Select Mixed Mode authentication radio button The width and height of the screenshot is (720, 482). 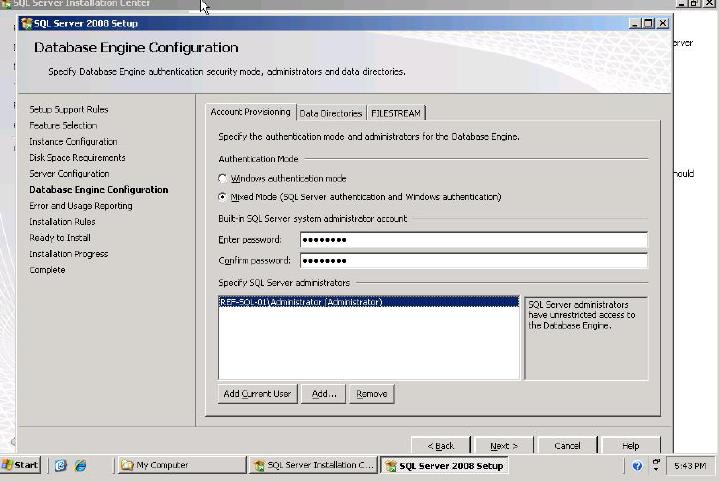click(223, 197)
